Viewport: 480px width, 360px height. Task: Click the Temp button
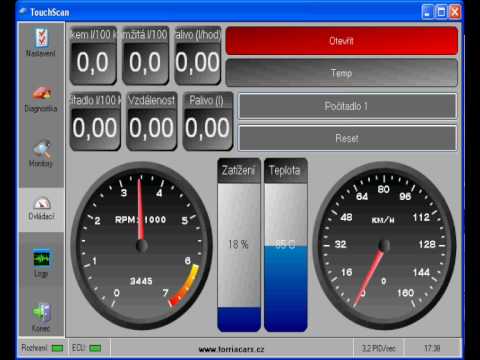pos(342,73)
